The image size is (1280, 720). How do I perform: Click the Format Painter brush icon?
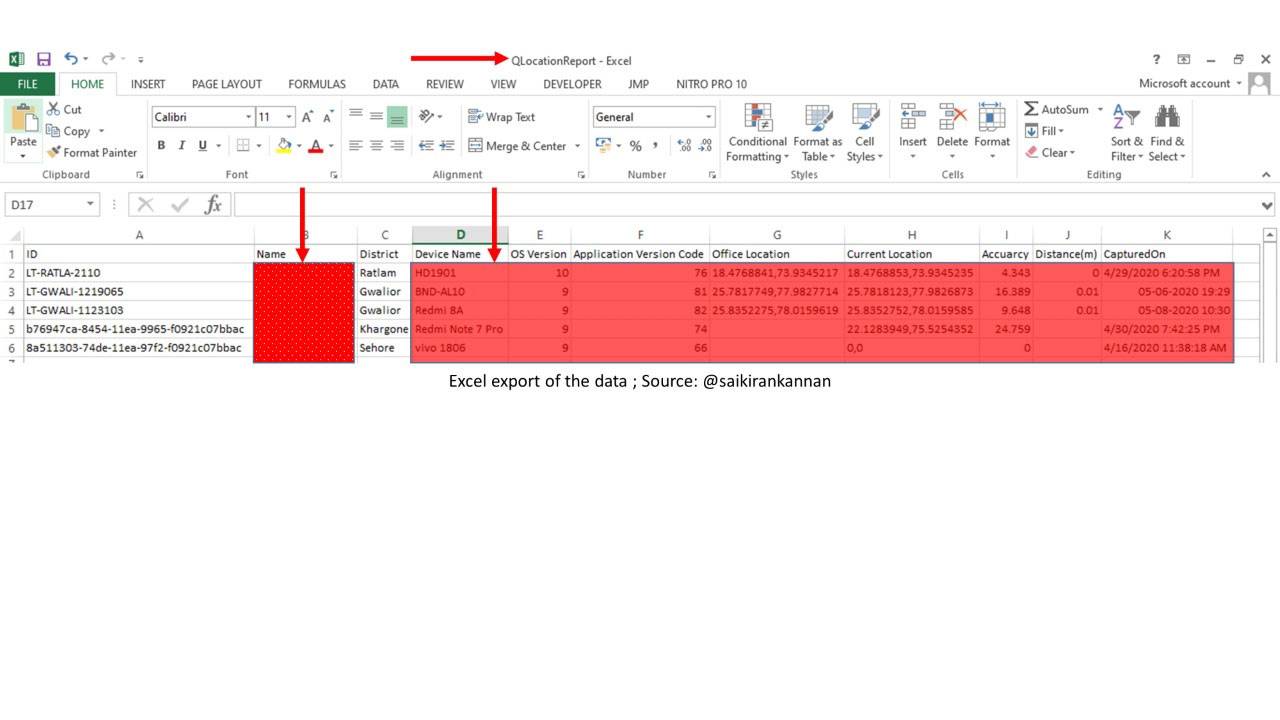coord(54,153)
